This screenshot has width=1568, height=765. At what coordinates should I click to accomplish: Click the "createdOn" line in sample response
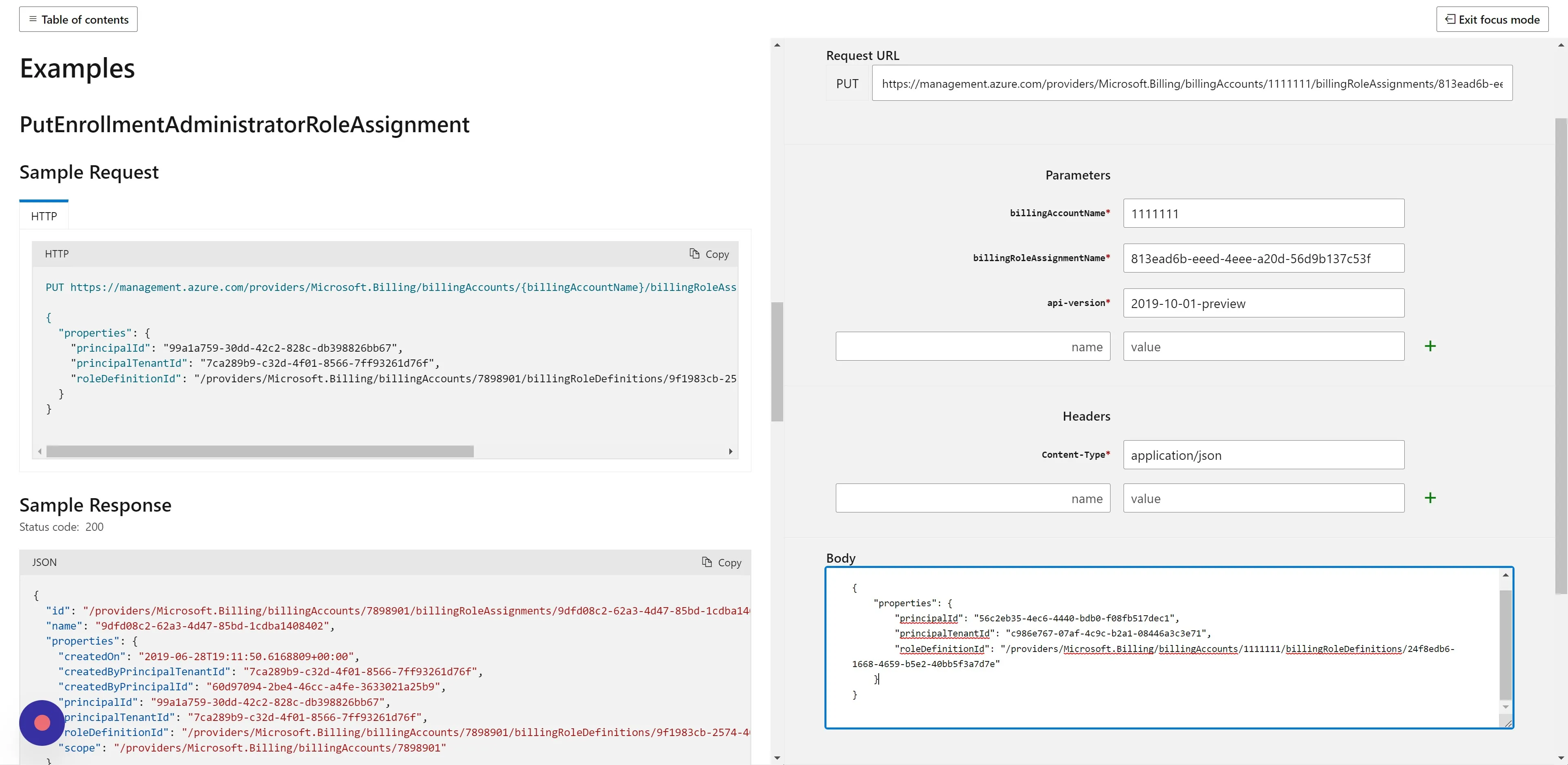(209, 656)
